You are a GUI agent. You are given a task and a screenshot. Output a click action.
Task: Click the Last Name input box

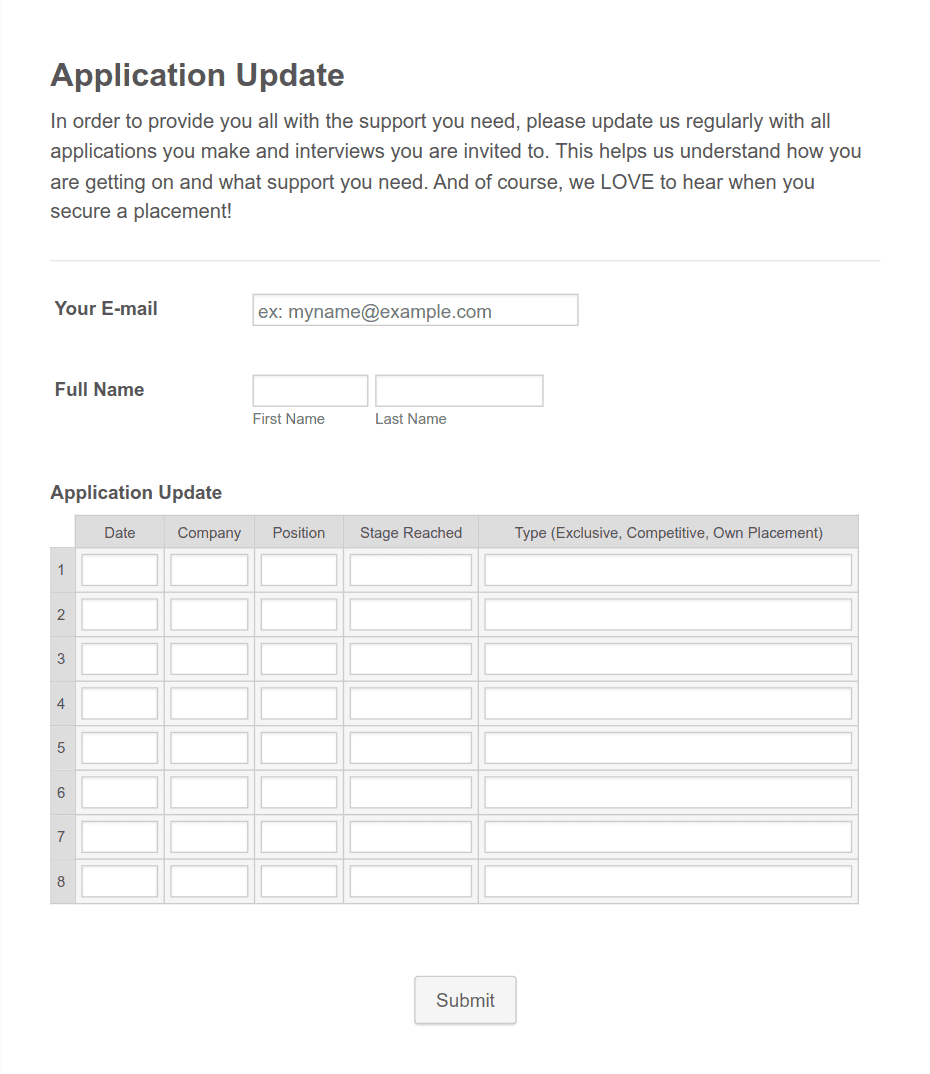pyautogui.click(x=458, y=390)
